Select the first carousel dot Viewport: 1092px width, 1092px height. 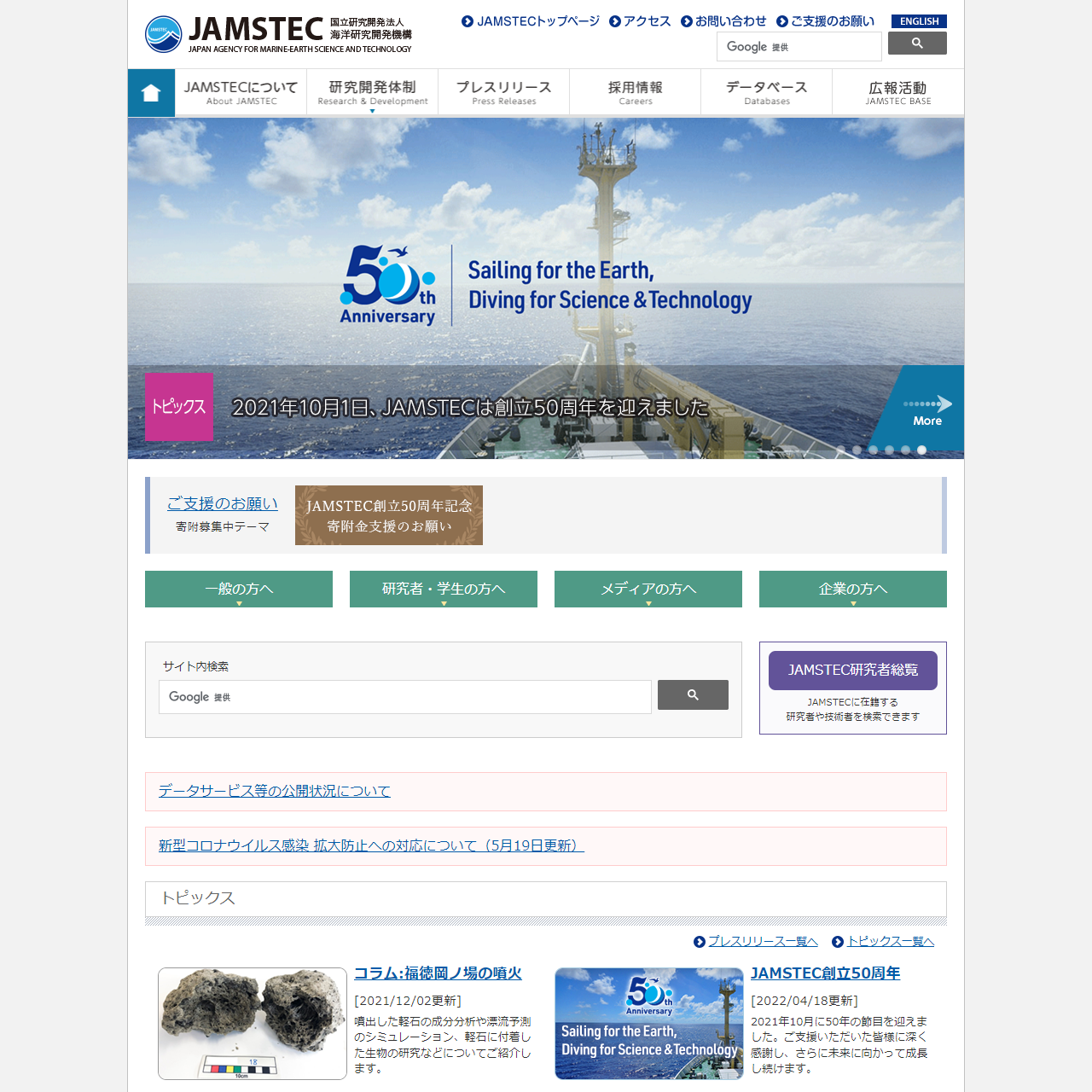pyautogui.click(x=840, y=450)
